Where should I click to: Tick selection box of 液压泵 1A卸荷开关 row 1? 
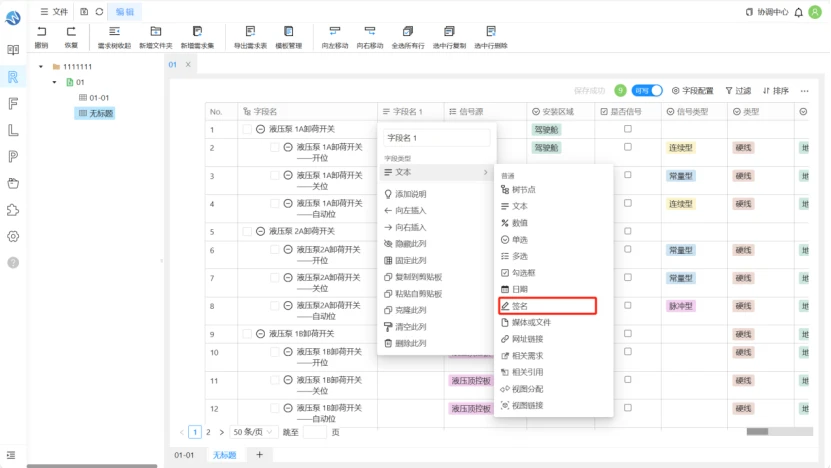tap(247, 129)
